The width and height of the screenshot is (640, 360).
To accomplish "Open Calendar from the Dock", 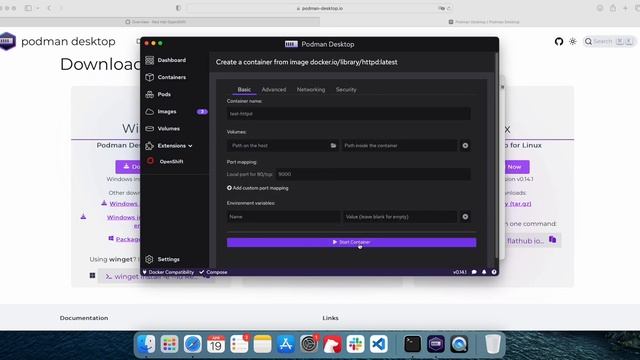I will [x=216, y=344].
